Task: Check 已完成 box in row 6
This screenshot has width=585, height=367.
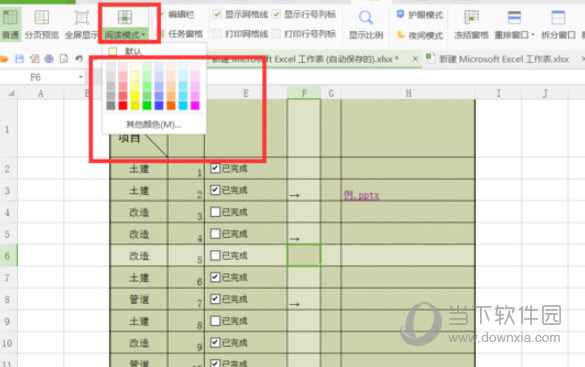Action: coord(215,255)
